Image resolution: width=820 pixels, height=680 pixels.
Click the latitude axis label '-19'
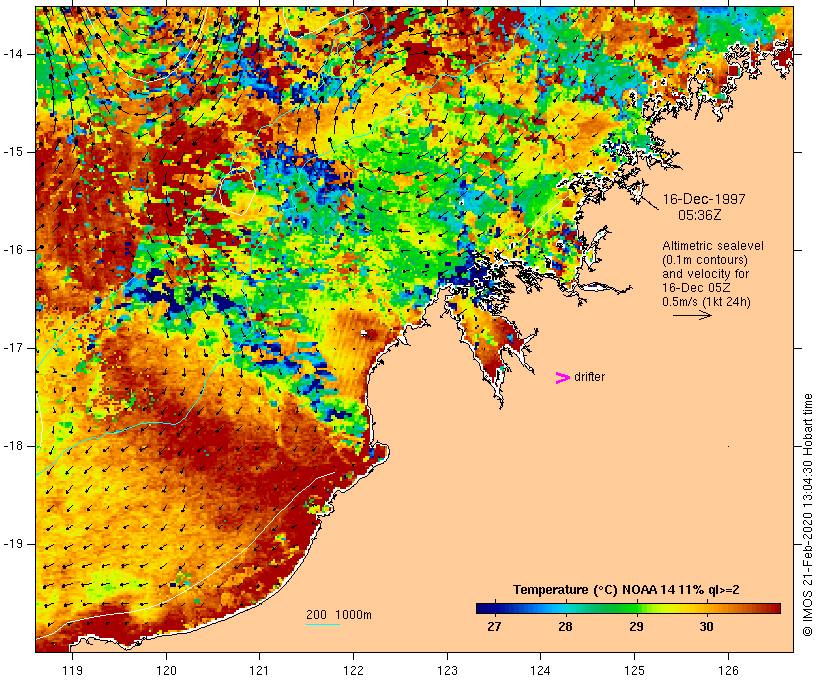(13, 544)
